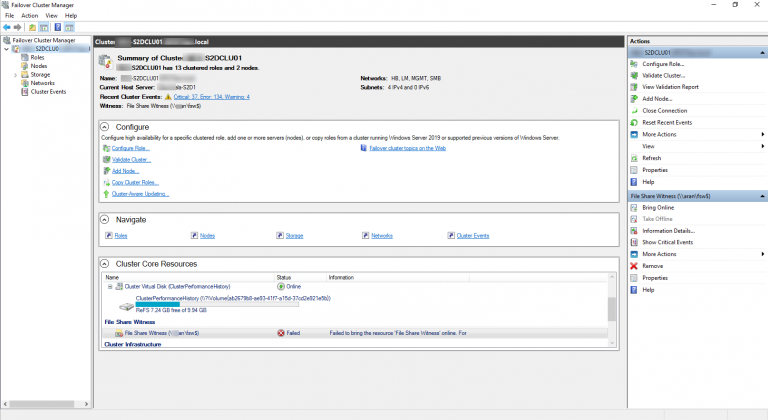The image size is (768, 420).
Task: Open the Help menu
Action: (x=71, y=16)
